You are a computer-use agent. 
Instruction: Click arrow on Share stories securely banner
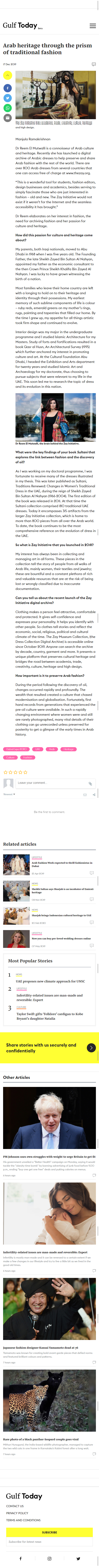[91, 1048]
